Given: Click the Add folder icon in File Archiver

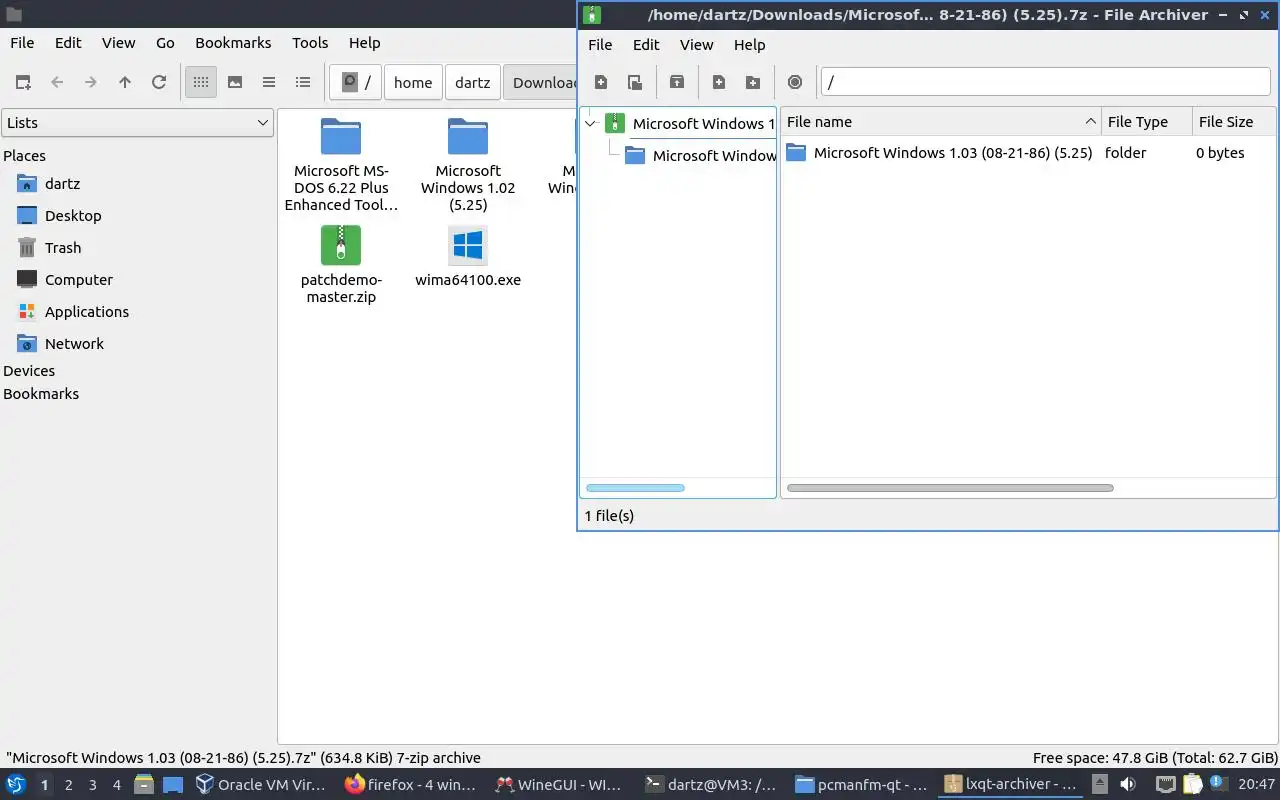Looking at the screenshot, I should [x=753, y=82].
